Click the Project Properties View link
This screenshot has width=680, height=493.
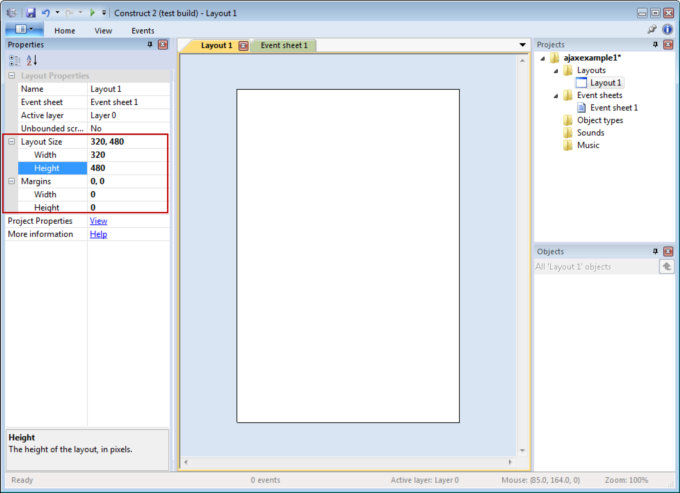tap(98, 221)
